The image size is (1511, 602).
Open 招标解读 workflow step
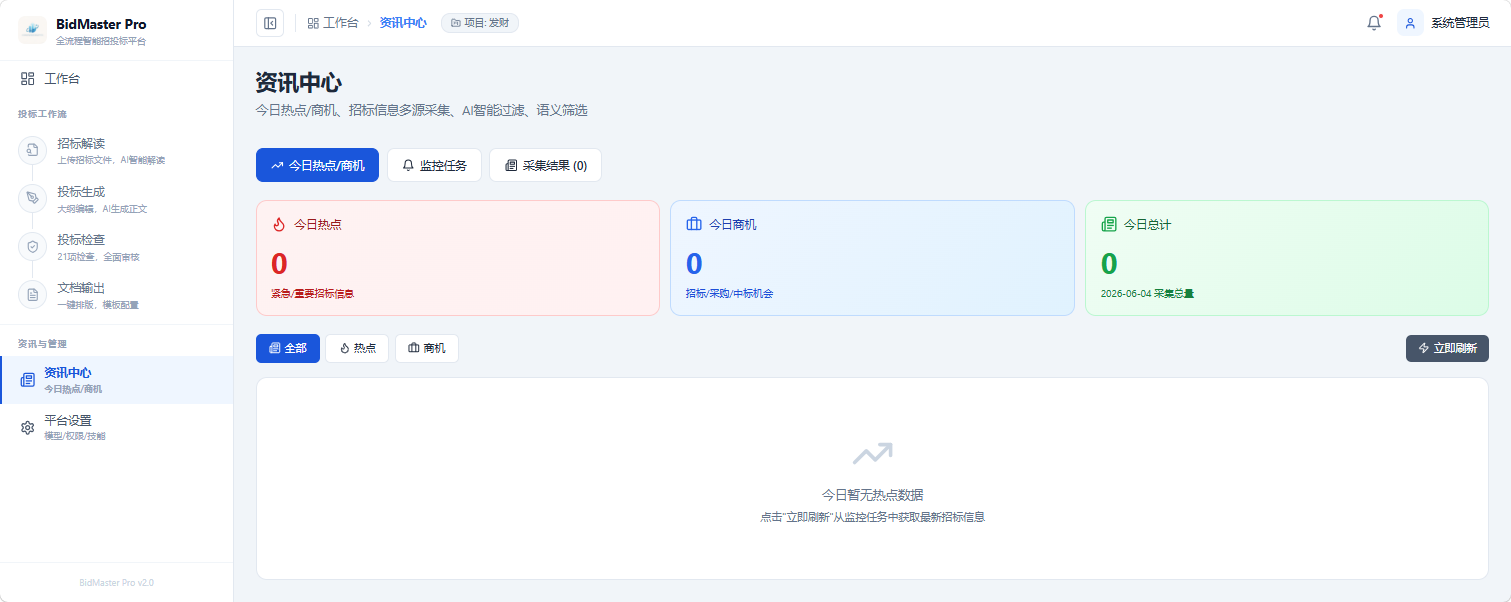[x=116, y=151]
